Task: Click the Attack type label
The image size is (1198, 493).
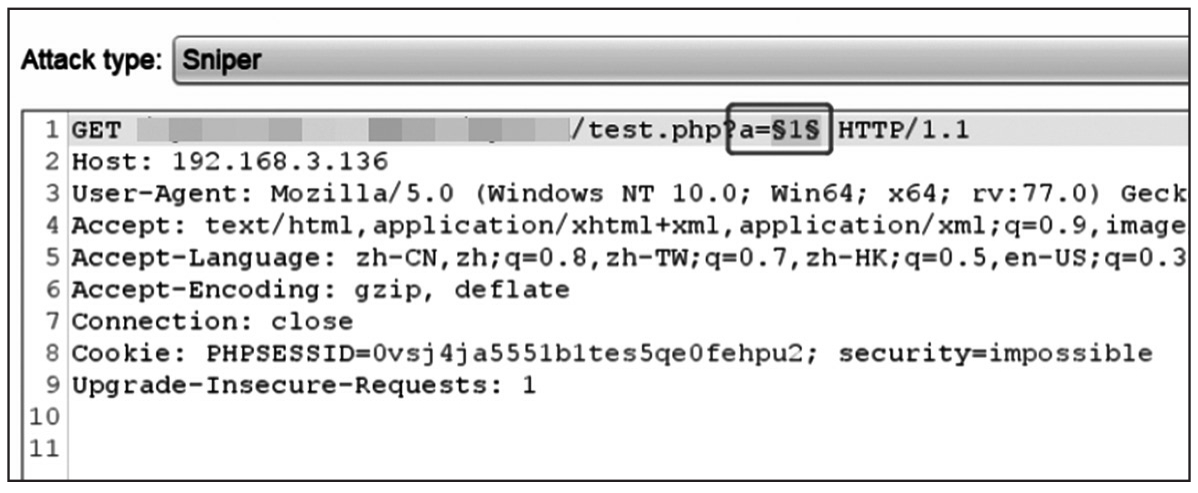Action: (90, 61)
